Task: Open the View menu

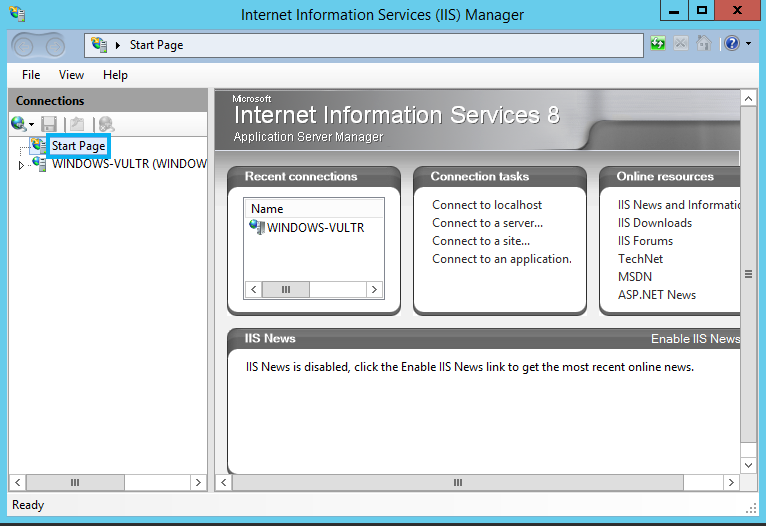Action: pos(71,75)
